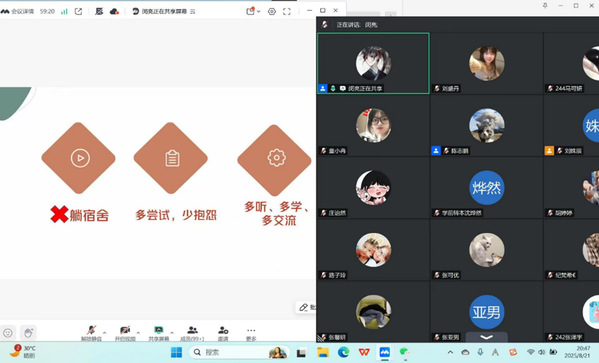Open the cloud recording icon with red dot

click(114, 11)
